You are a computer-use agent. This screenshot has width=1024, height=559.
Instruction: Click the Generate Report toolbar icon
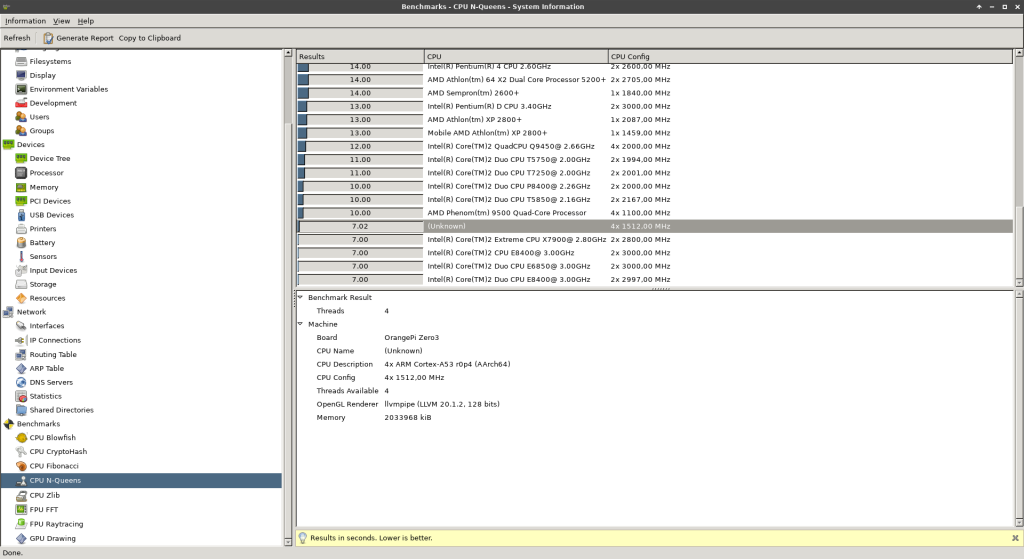pyautogui.click(x=47, y=38)
